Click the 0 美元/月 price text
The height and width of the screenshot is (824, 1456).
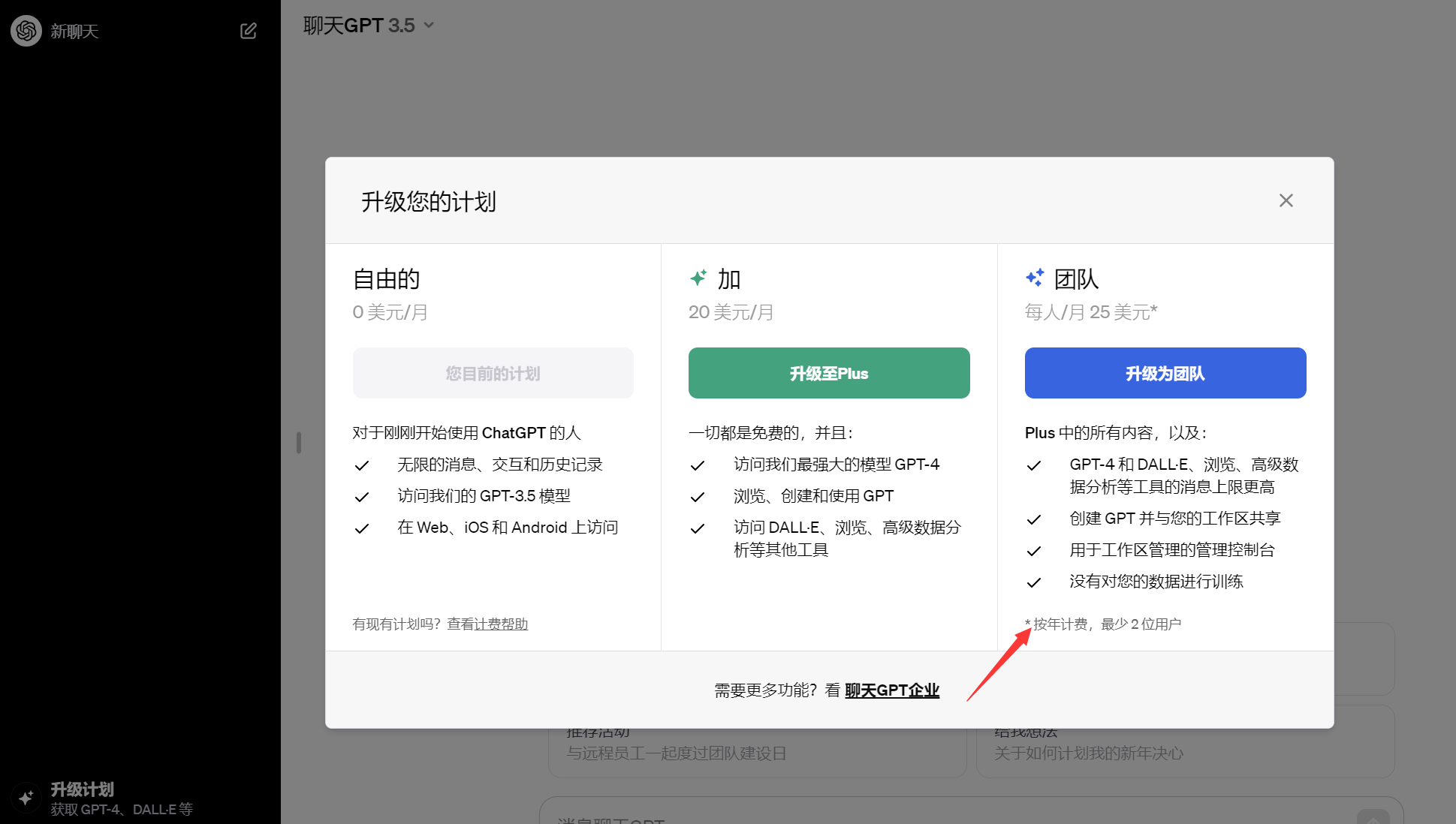tap(390, 312)
